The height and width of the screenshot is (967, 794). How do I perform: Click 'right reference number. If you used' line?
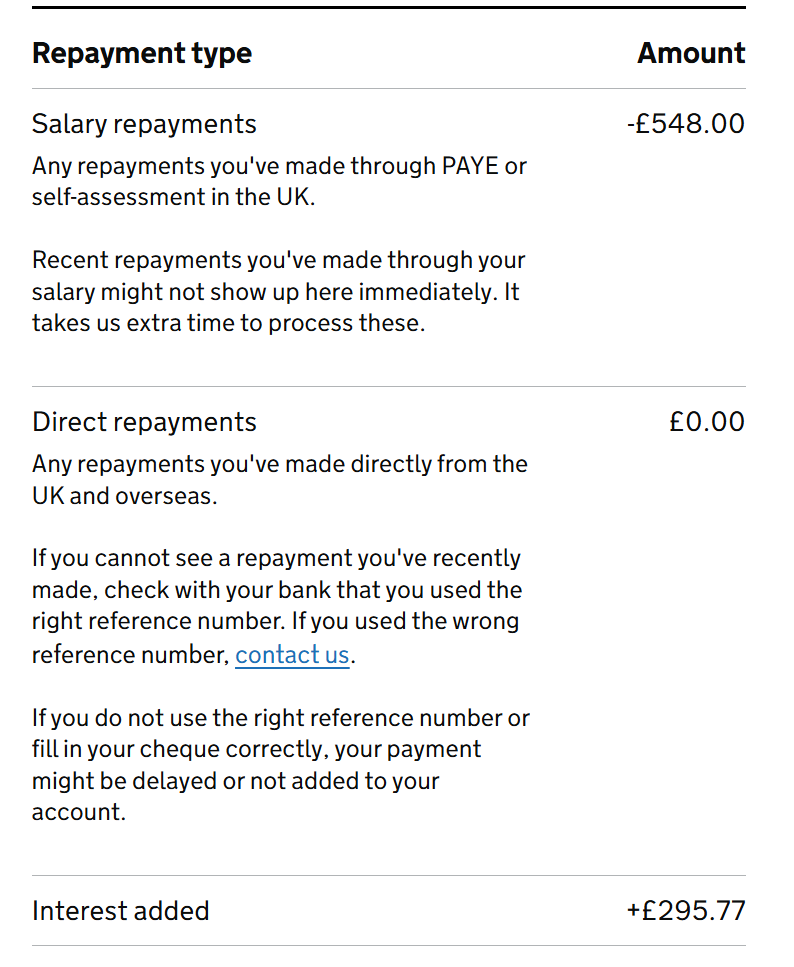(x=275, y=621)
